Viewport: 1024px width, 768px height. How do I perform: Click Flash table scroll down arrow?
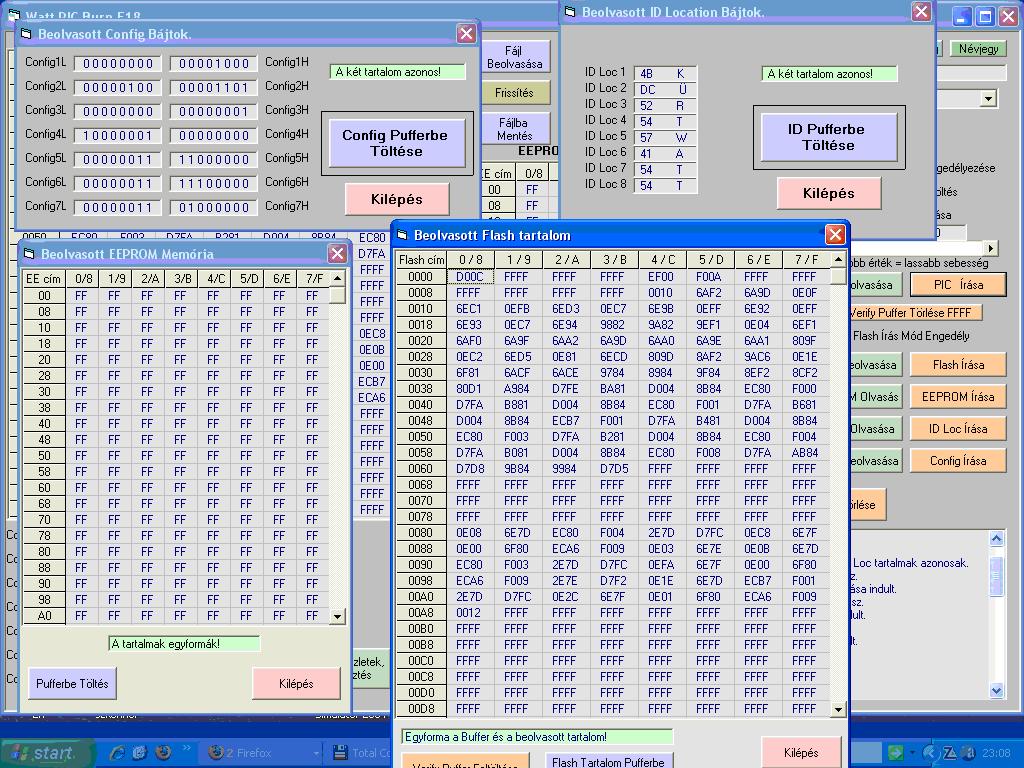pyautogui.click(x=839, y=709)
